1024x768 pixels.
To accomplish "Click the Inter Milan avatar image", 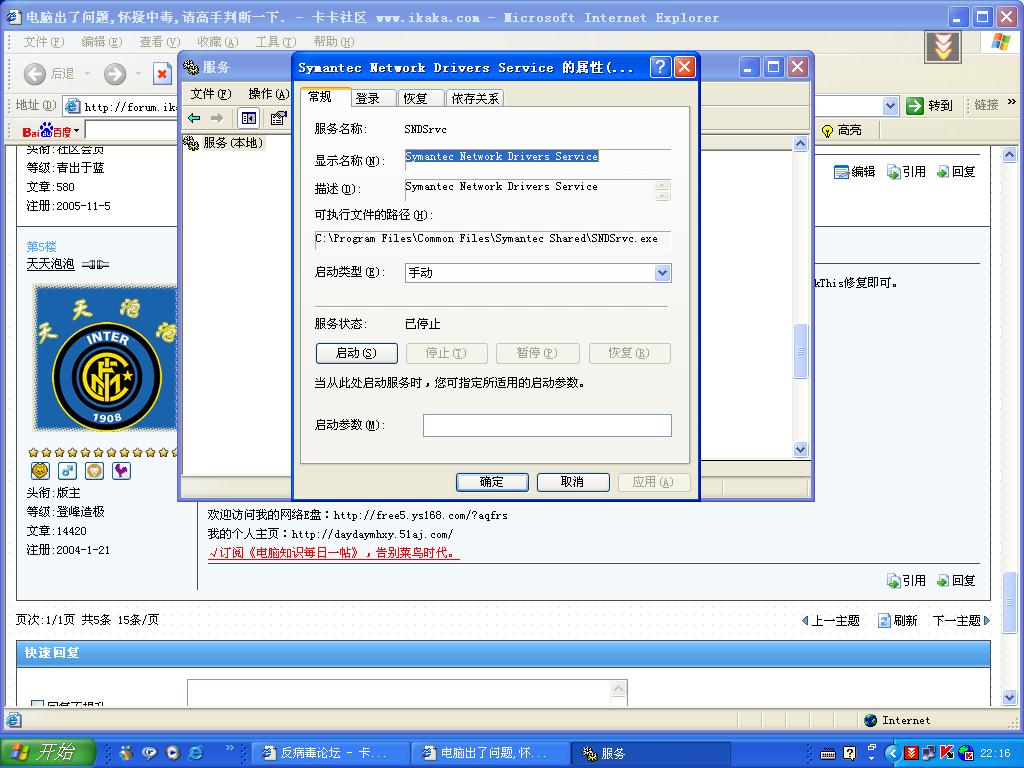I will [105, 358].
